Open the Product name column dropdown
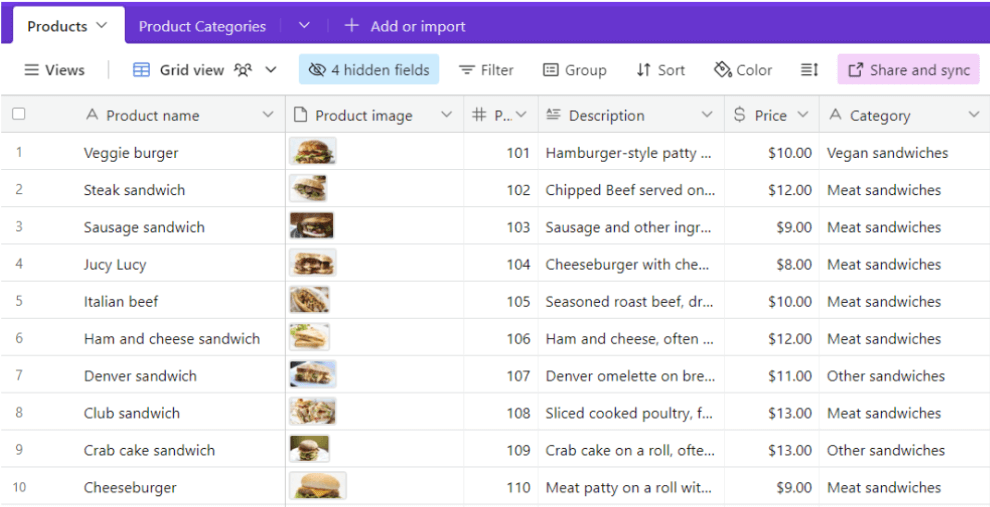This screenshot has height=507, width=990. tap(268, 115)
